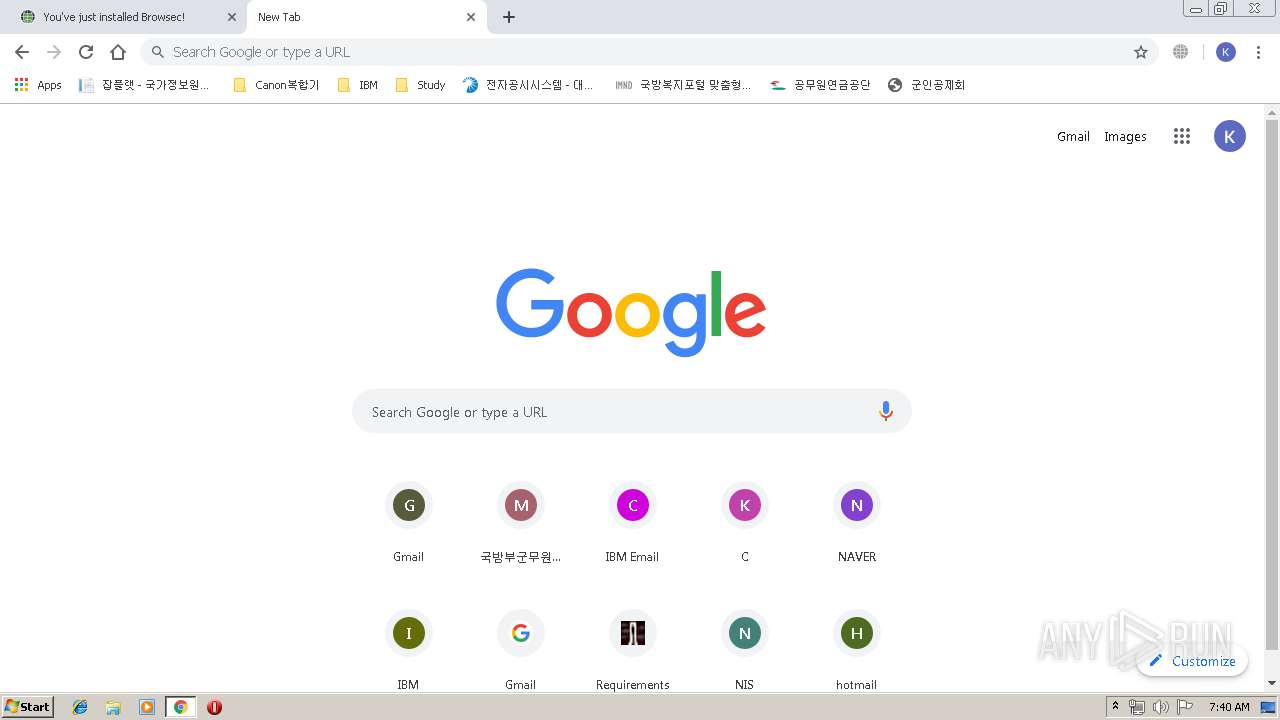Open Chrome's three-dot menu
Image resolution: width=1280 pixels, height=720 pixels.
[x=1258, y=52]
